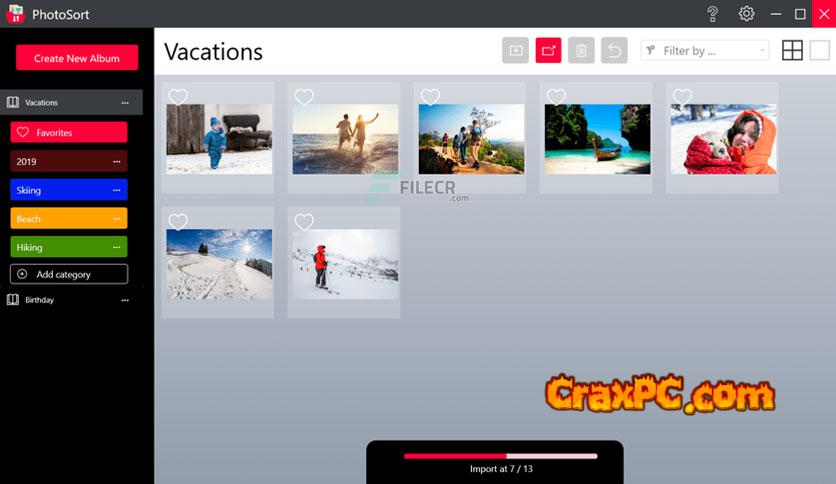
Task: Favorite the child in snow photo
Action: click(178, 96)
